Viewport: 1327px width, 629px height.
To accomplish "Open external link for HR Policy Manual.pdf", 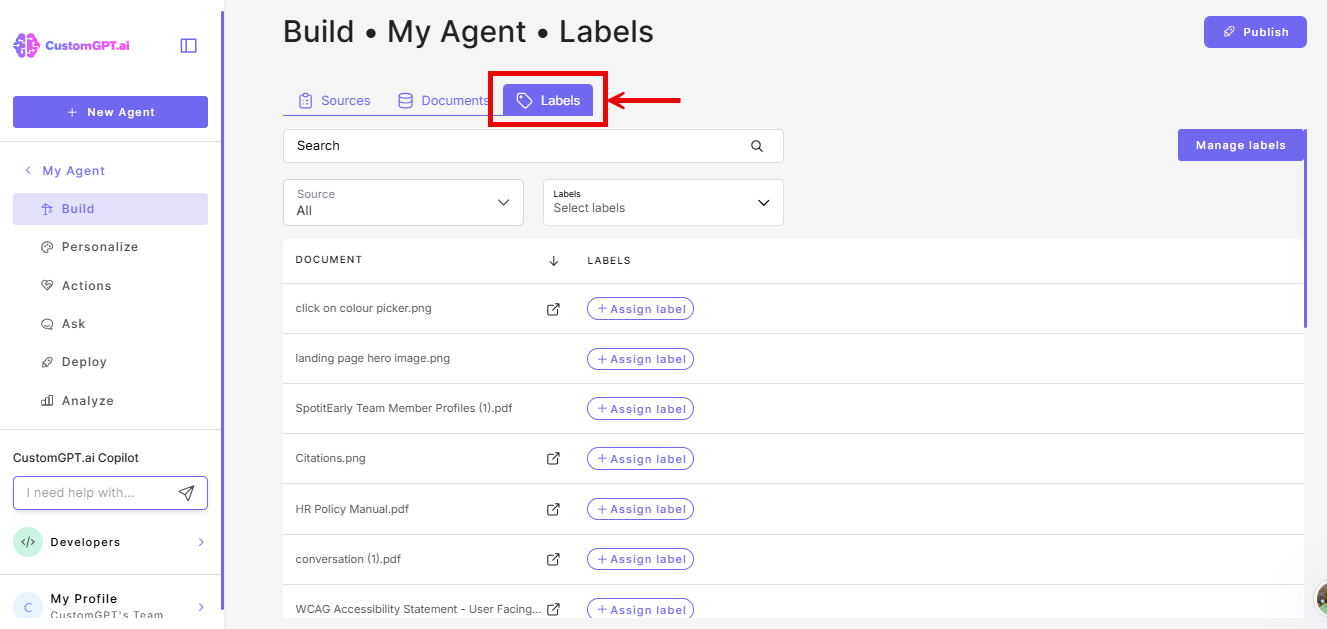I will pyautogui.click(x=553, y=509).
